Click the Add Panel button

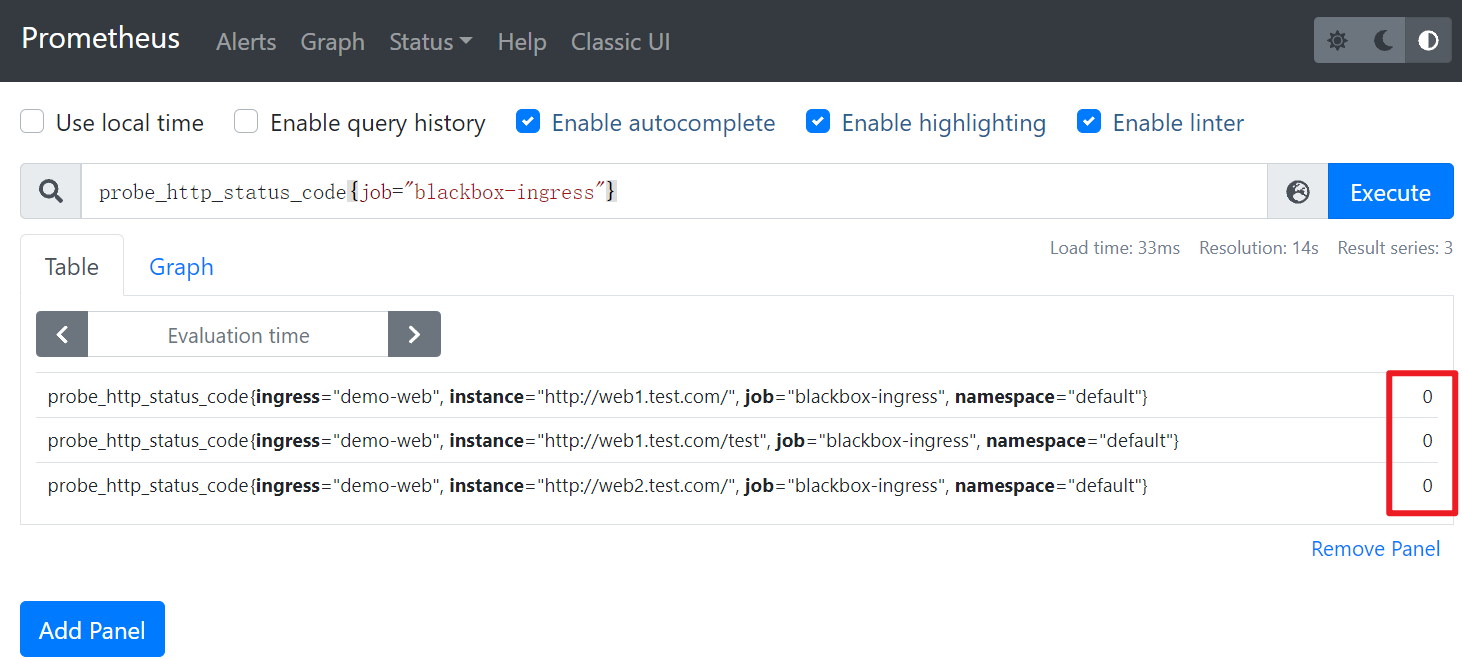coord(92,630)
